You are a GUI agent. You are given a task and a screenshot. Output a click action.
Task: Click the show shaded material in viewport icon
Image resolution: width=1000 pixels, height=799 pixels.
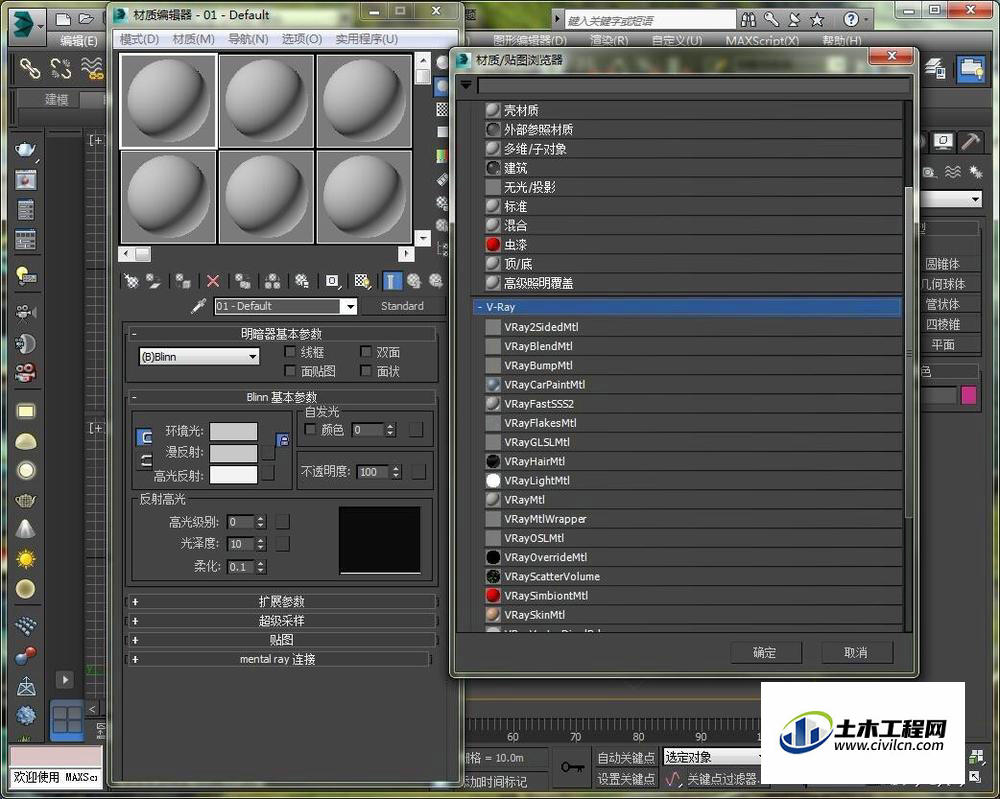click(362, 281)
